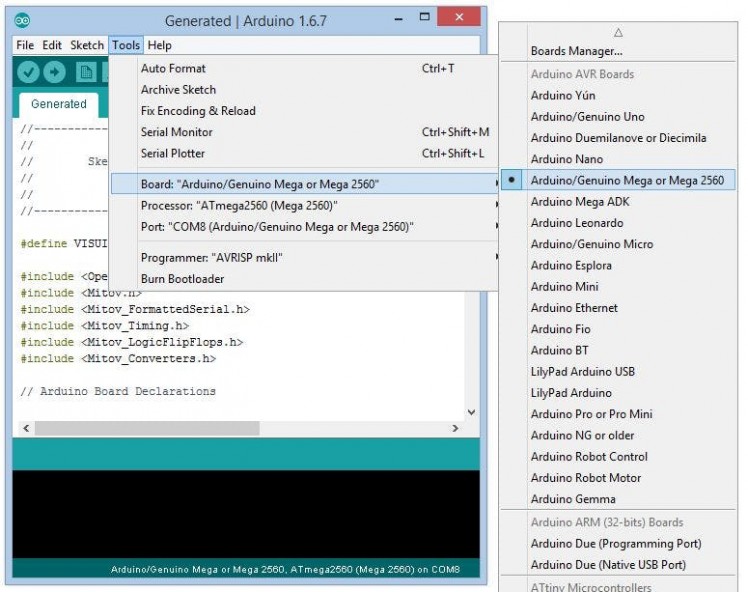Click the New sketch toolbar icon
748x592 pixels.
[86, 73]
